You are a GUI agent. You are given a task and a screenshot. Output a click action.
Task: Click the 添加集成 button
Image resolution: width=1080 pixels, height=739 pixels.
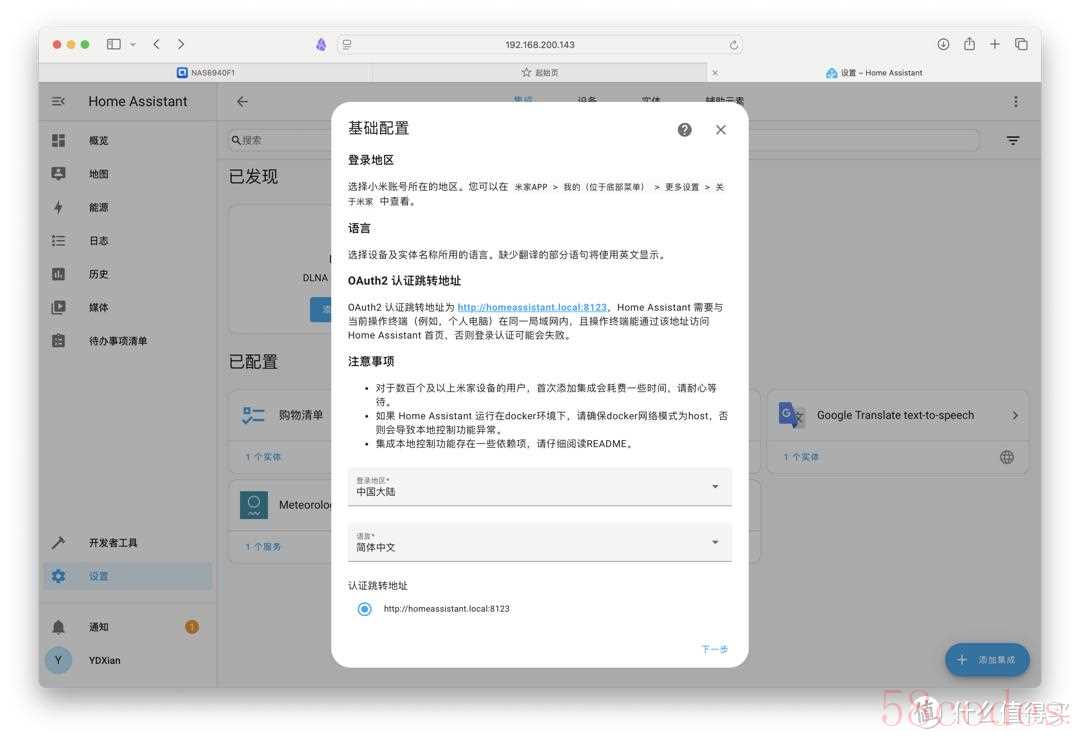(x=987, y=660)
